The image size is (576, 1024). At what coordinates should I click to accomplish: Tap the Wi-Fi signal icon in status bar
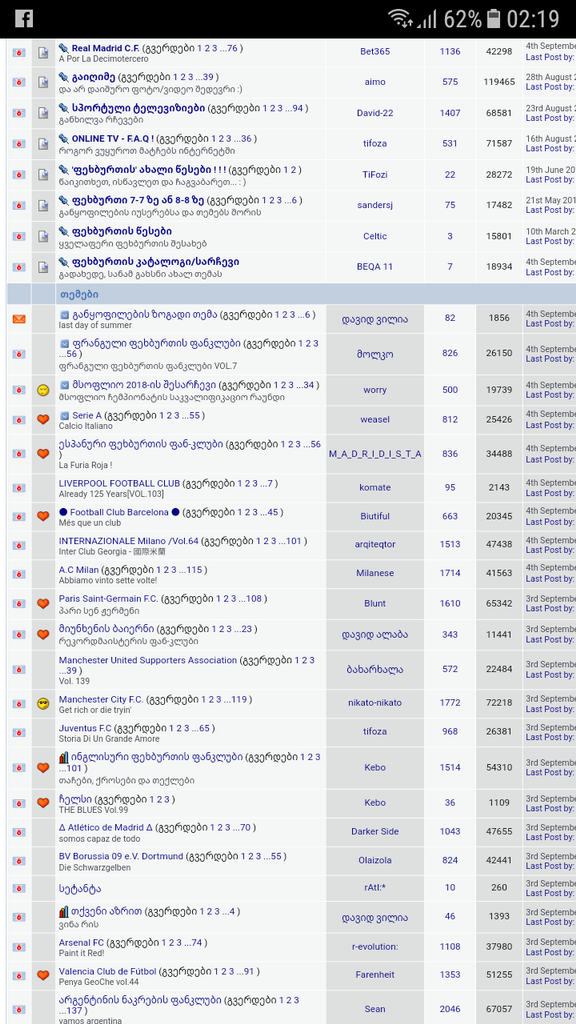click(x=400, y=18)
